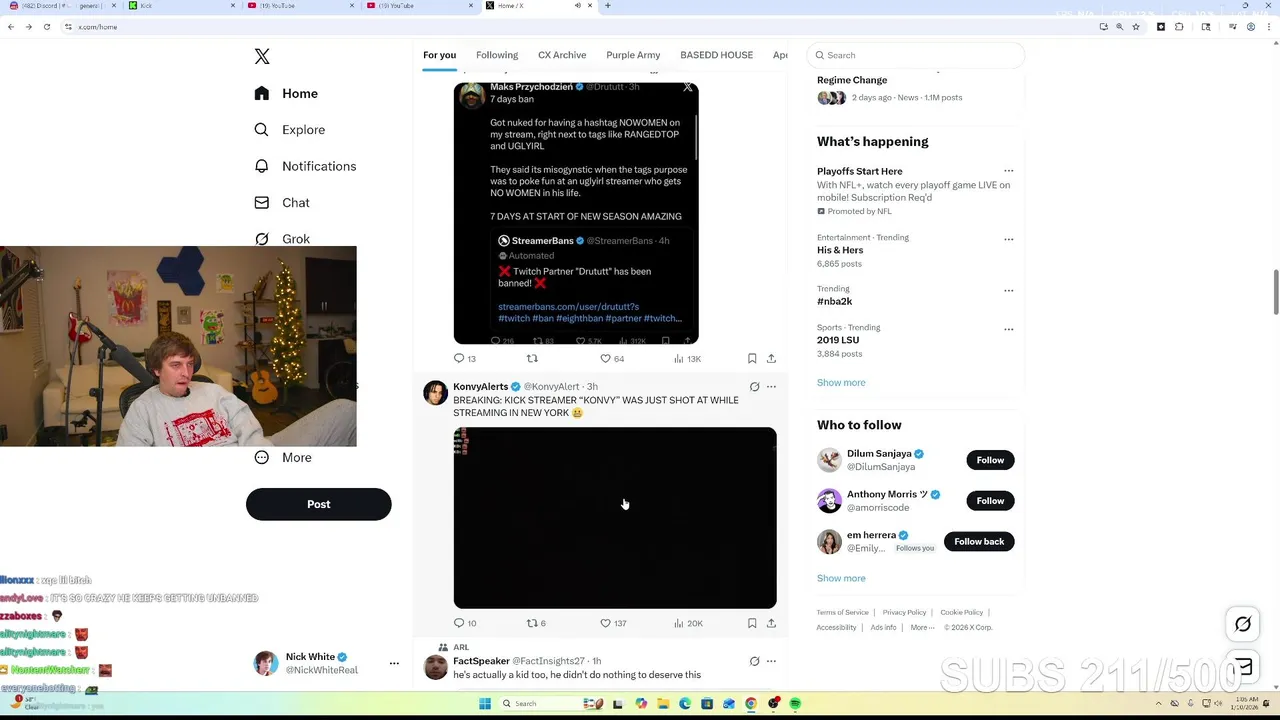
Task: Open the Windows Start menu
Action: tap(485, 704)
